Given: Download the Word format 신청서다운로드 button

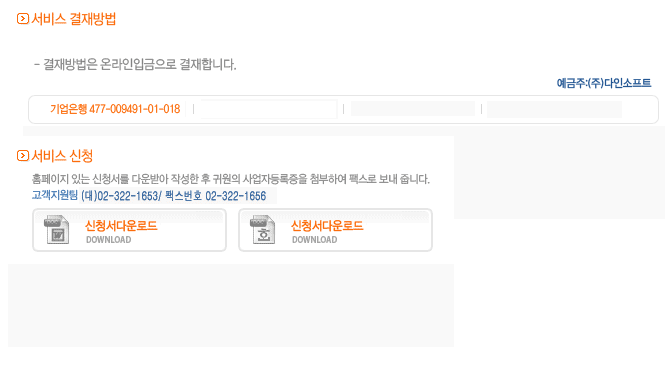Looking at the screenshot, I should [x=130, y=230].
